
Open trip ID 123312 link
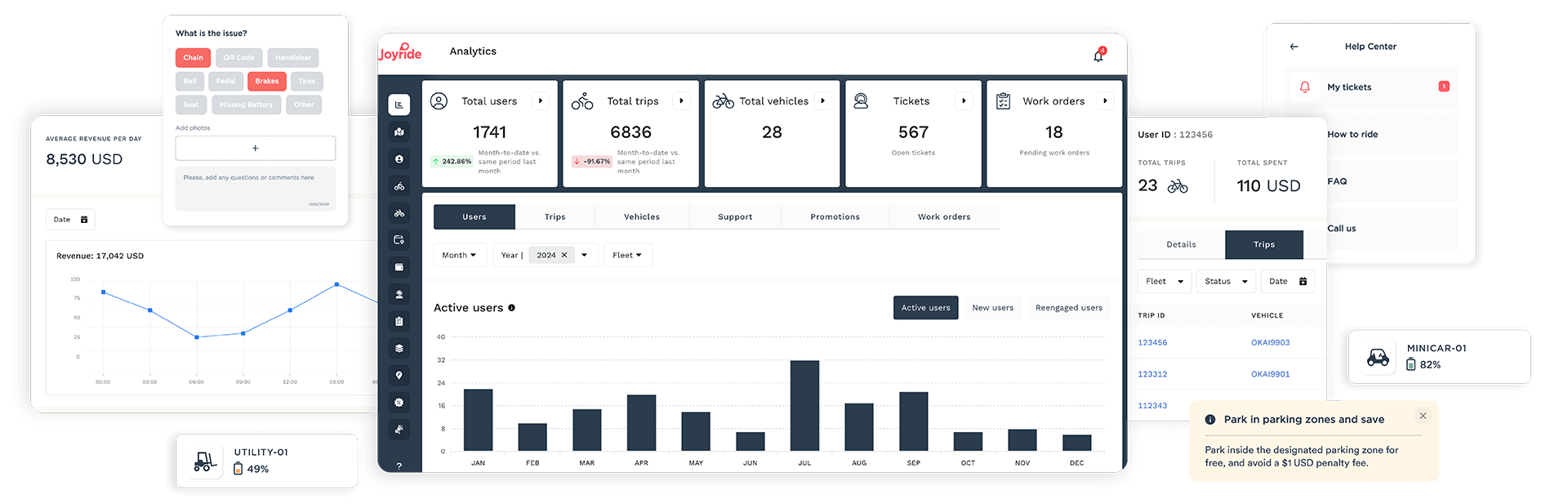pos(1152,374)
